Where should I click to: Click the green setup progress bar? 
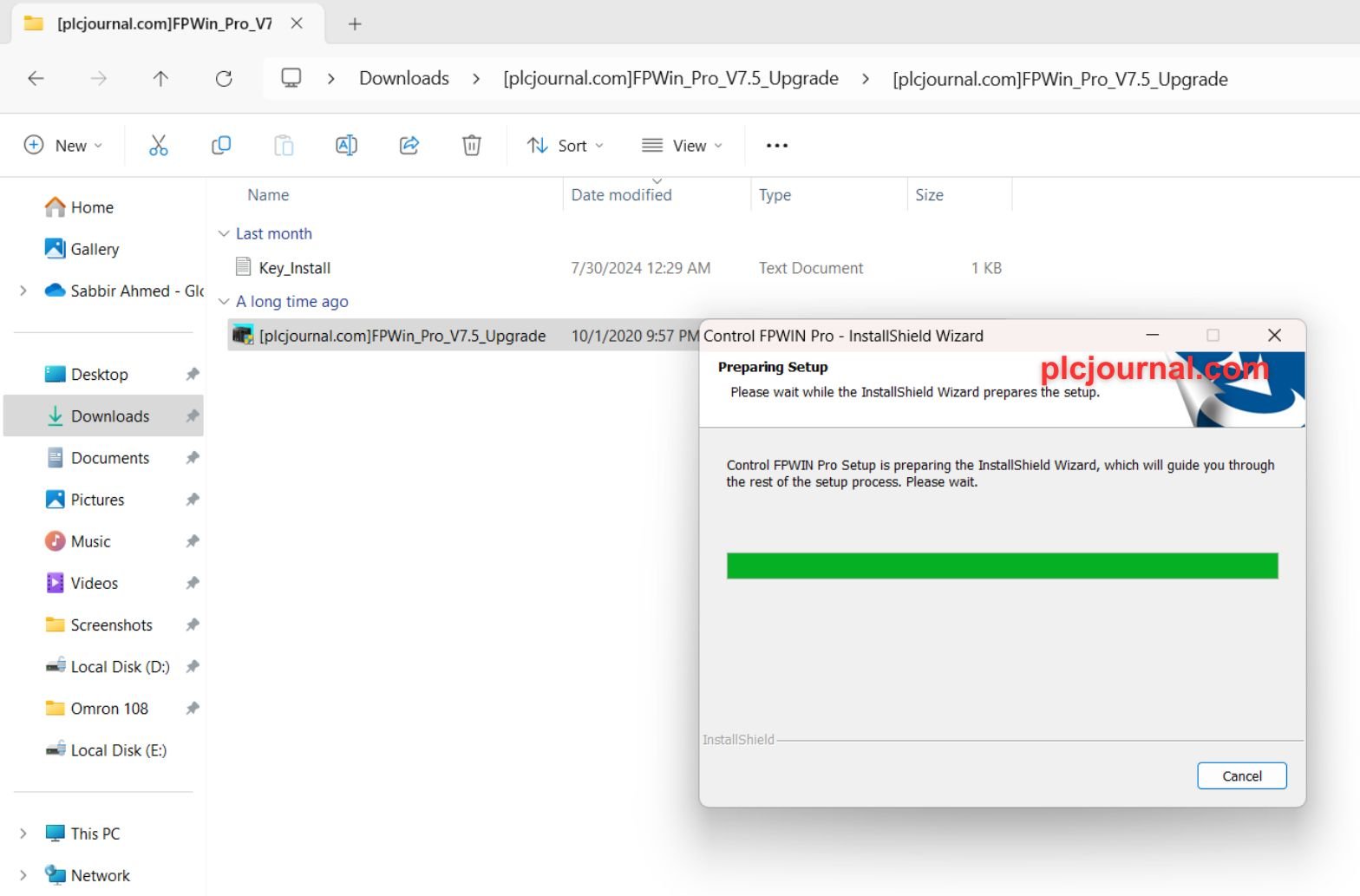(1002, 566)
